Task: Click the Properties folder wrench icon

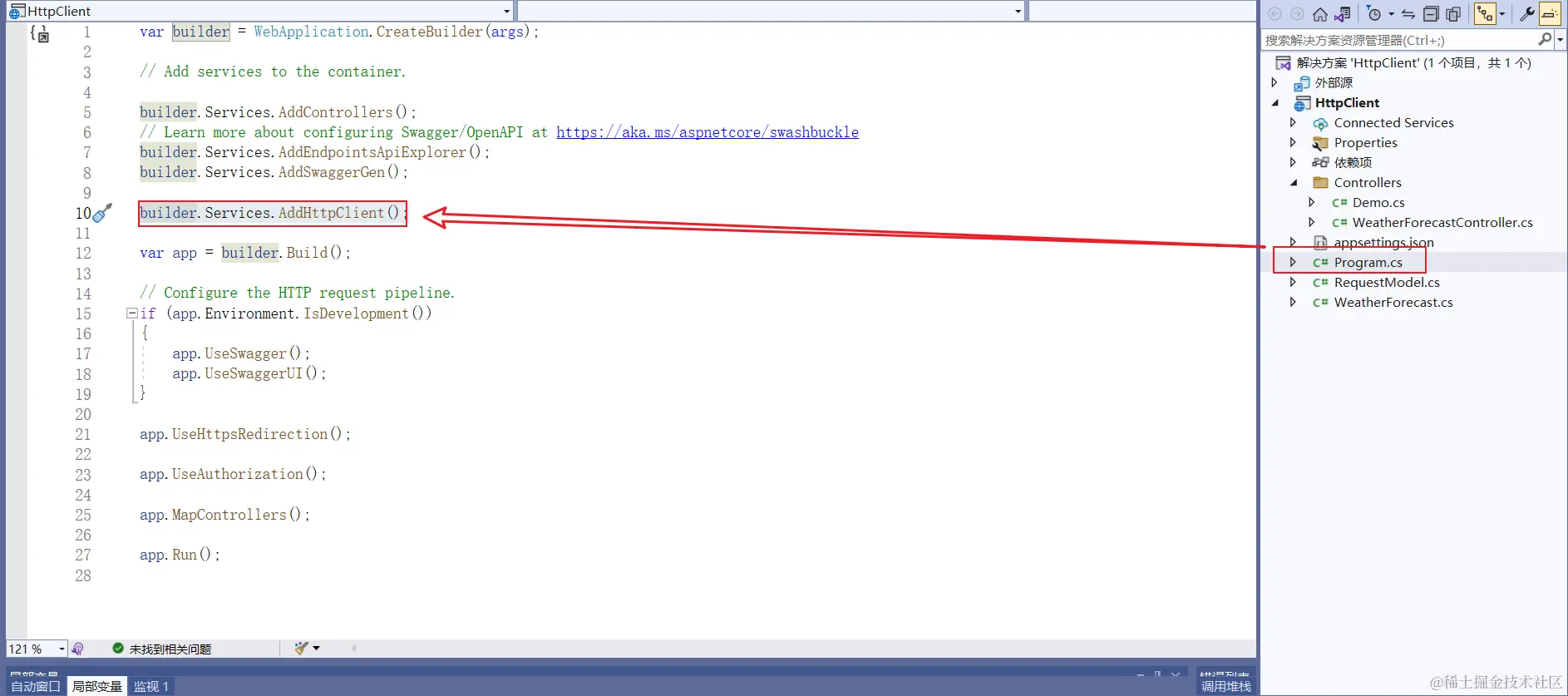Action: [x=1320, y=143]
